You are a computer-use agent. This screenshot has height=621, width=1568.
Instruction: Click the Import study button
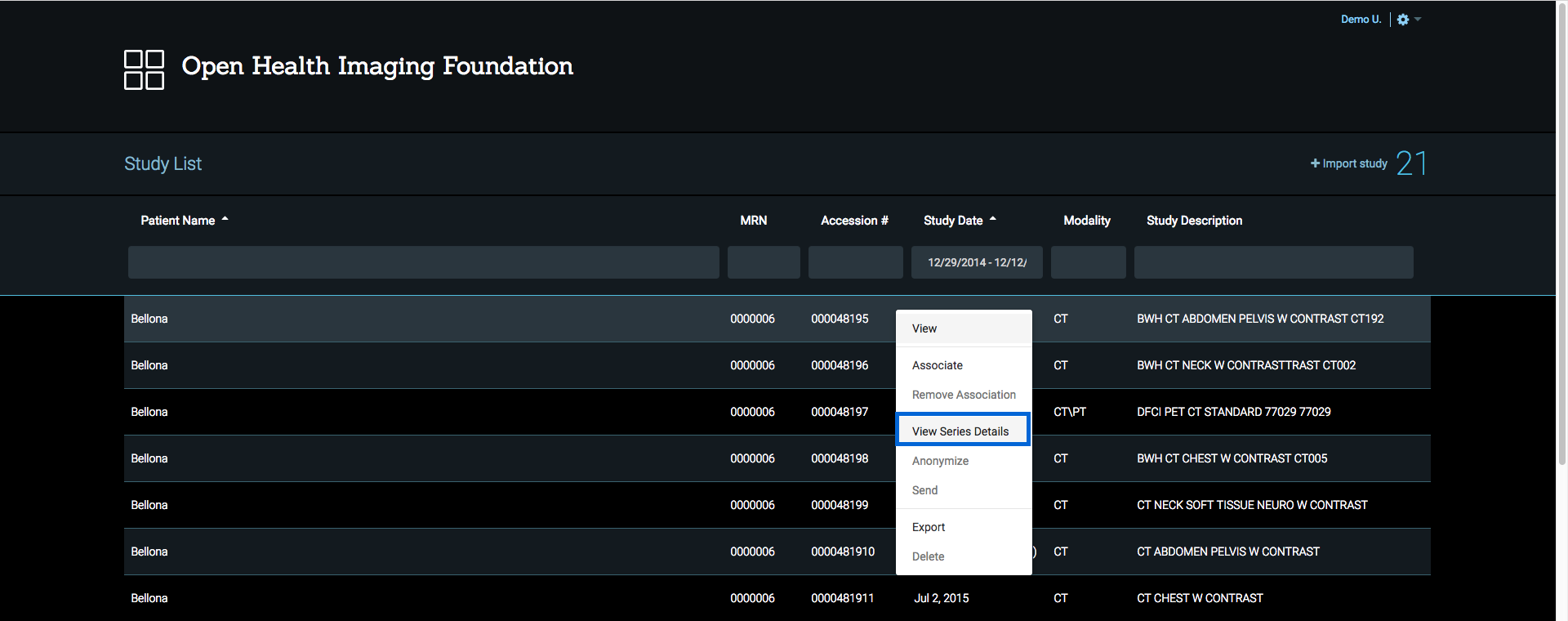coord(1348,163)
